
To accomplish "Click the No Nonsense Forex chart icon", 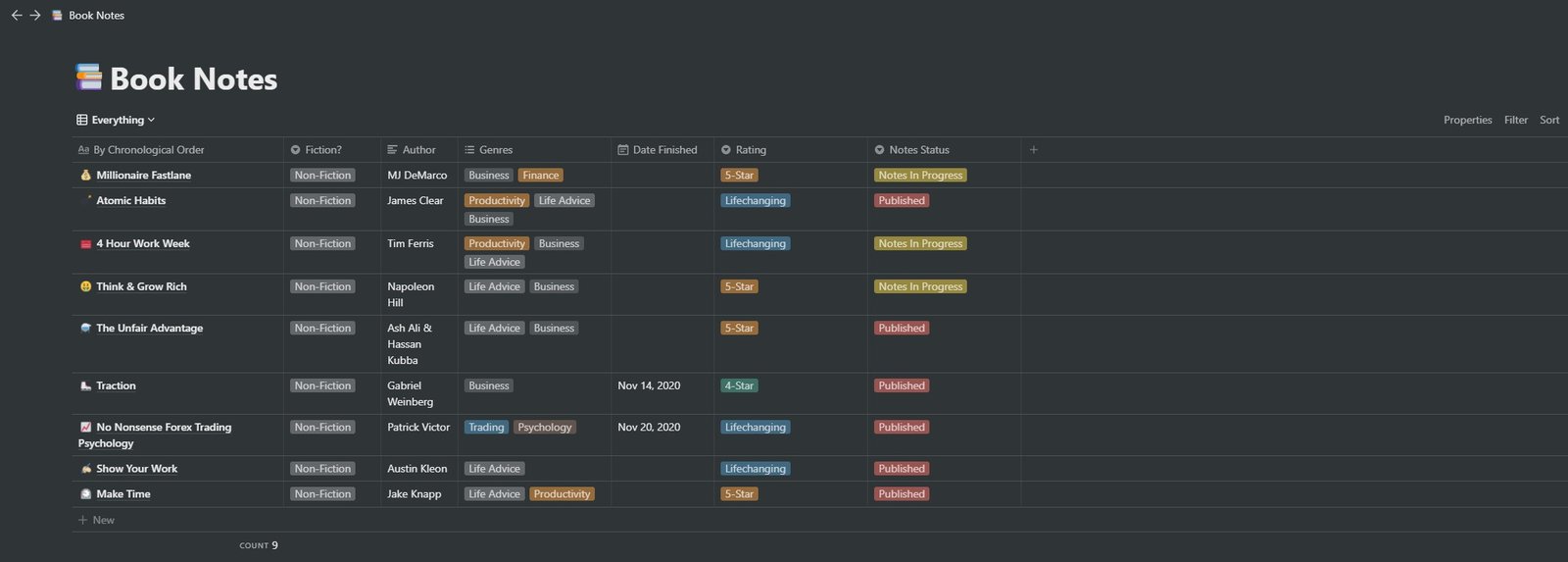I will [x=85, y=428].
